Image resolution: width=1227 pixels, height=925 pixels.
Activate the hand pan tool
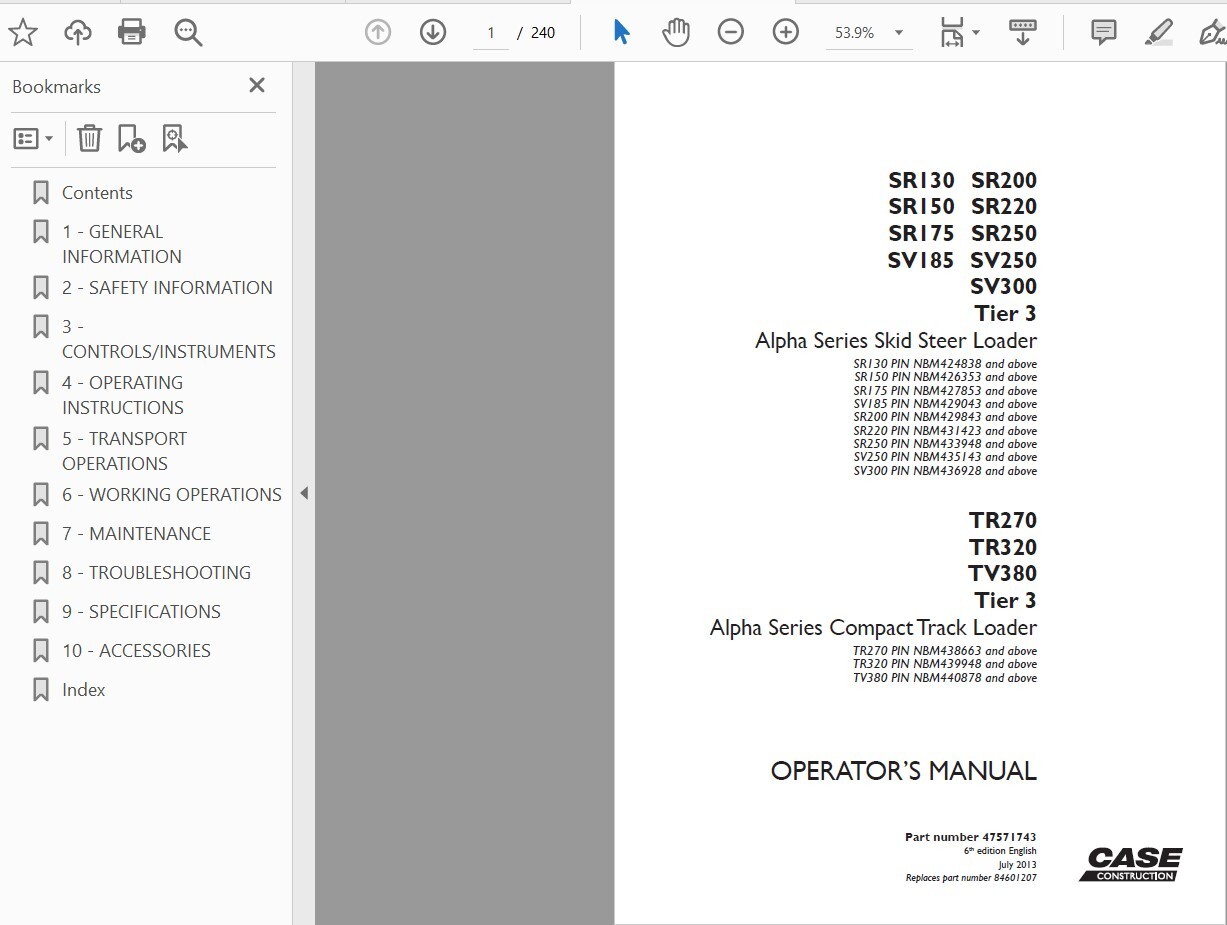pos(676,33)
